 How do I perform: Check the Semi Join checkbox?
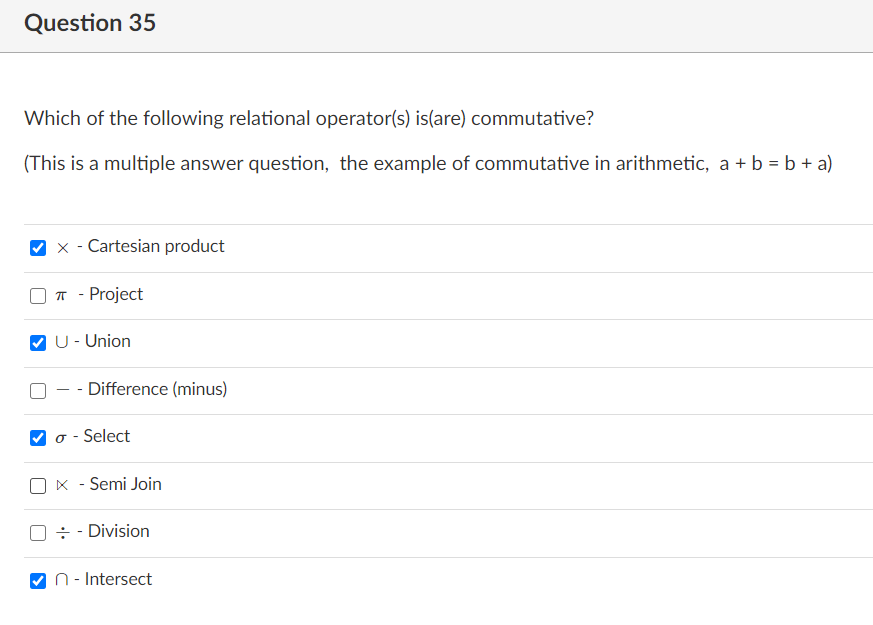[38, 486]
